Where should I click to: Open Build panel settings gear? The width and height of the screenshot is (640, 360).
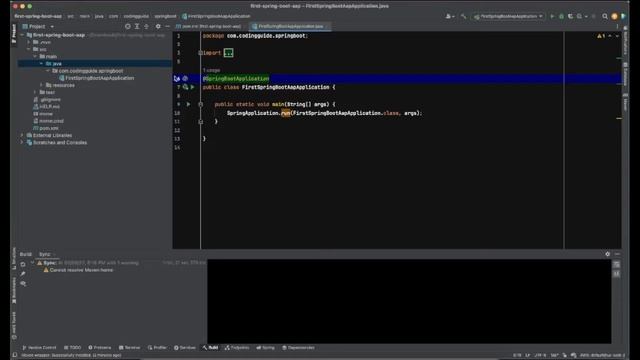click(x=607, y=254)
